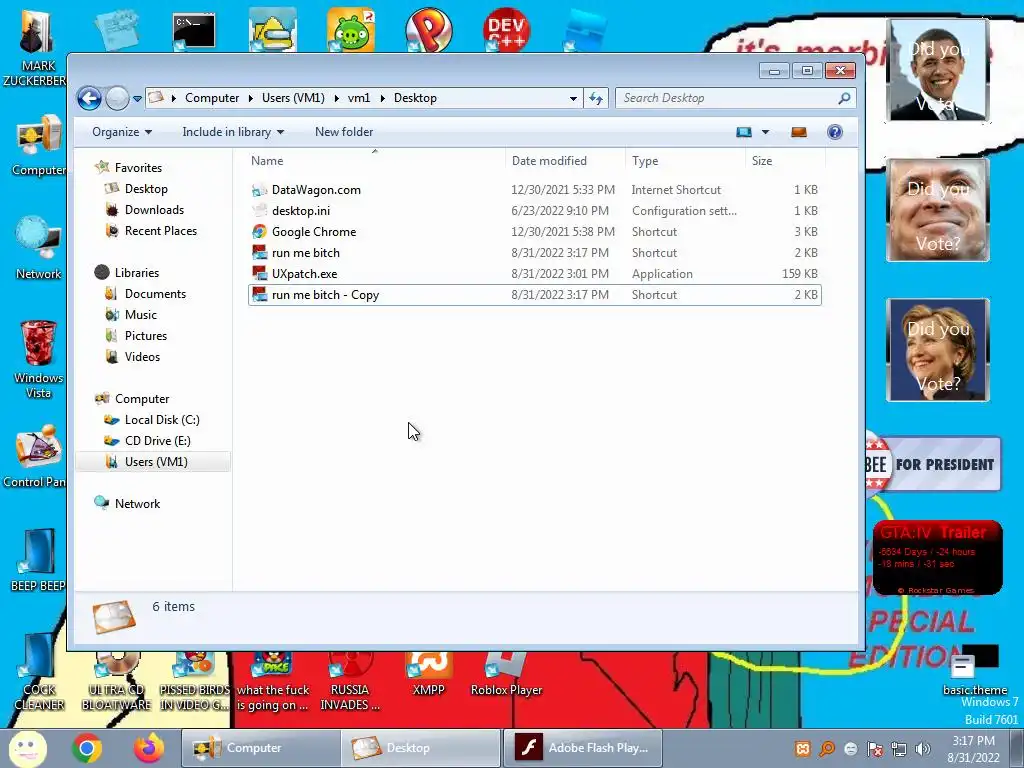Open the More view options arrow
1024x768 pixels.
[x=765, y=132]
